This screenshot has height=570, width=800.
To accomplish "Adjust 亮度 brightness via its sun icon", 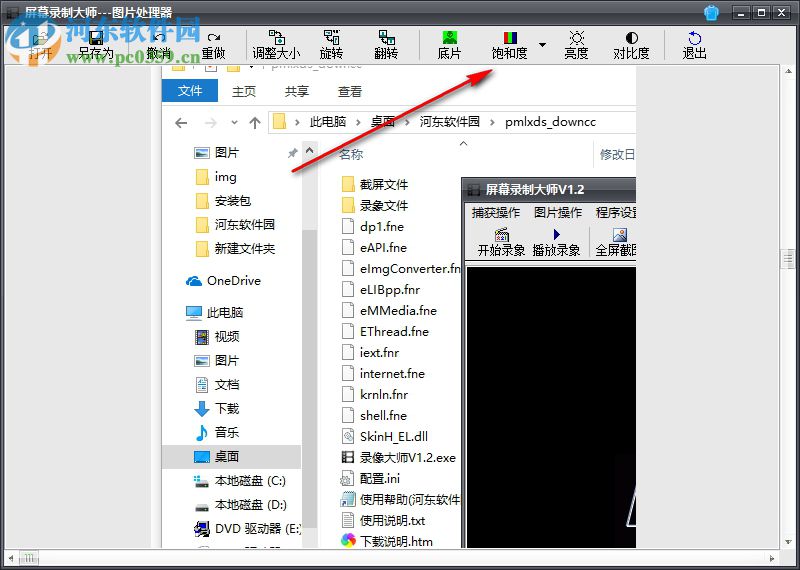I will [x=577, y=38].
